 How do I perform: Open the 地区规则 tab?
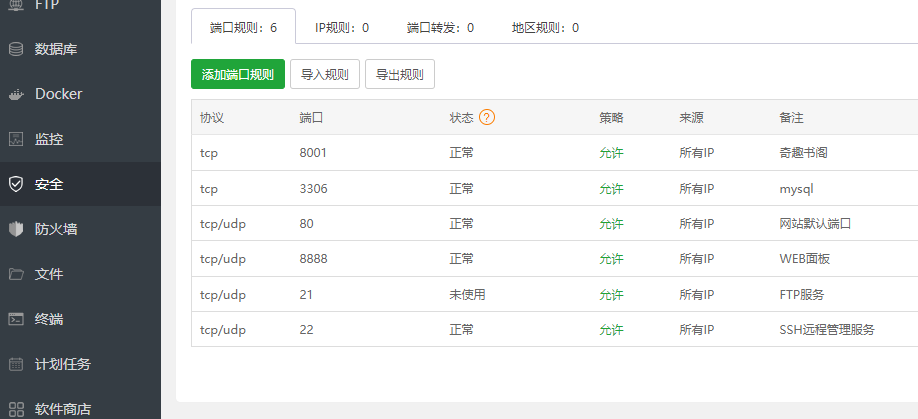[x=545, y=27]
